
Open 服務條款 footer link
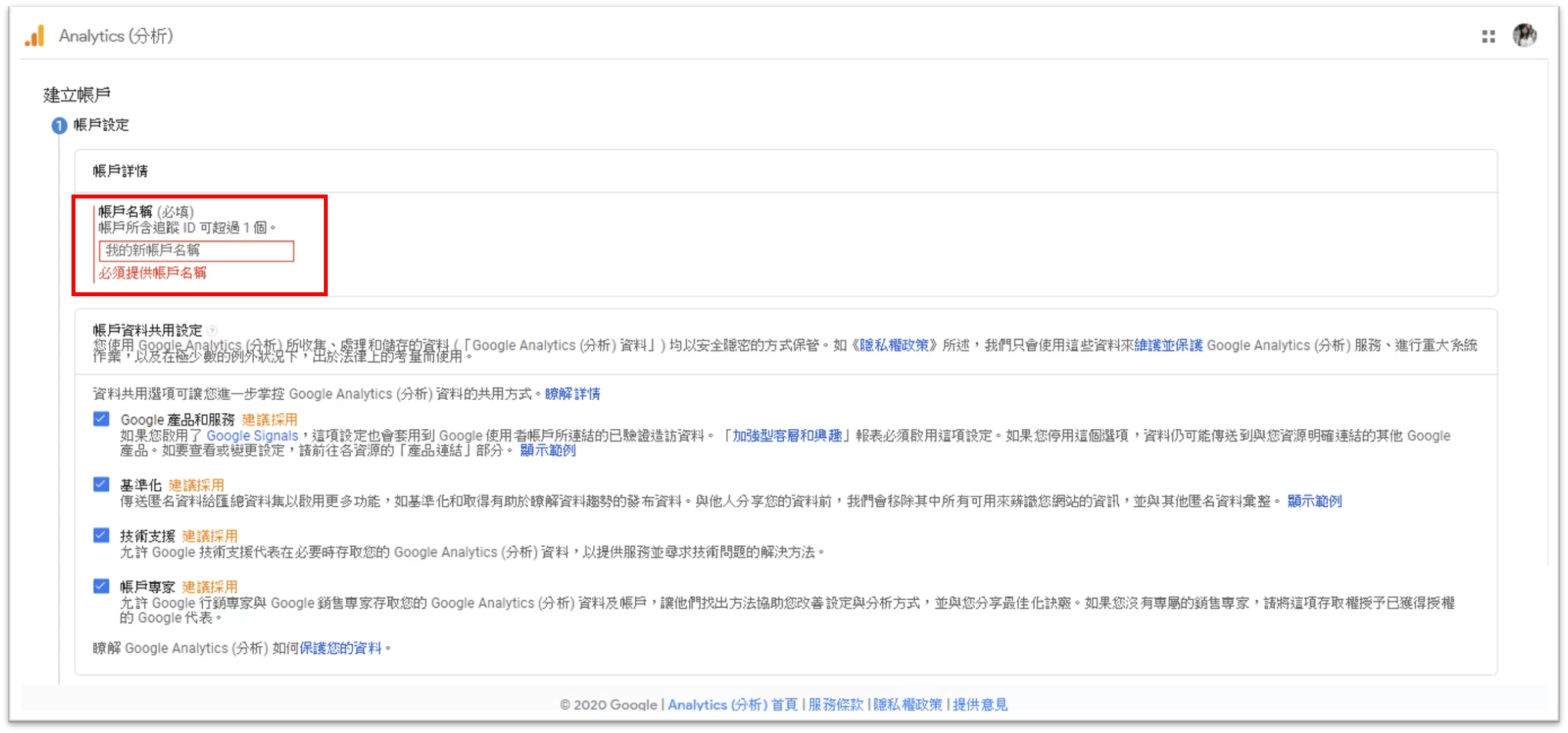tap(836, 705)
